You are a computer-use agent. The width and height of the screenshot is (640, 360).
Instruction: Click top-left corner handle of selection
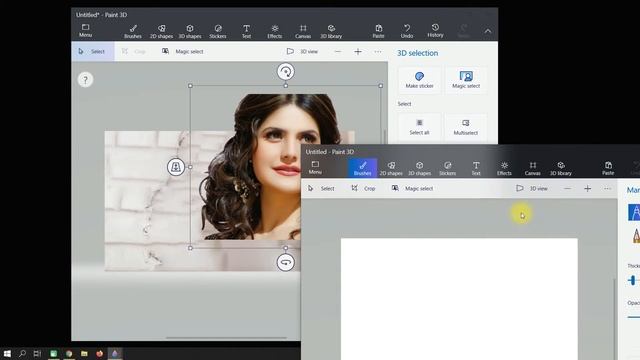click(190, 86)
